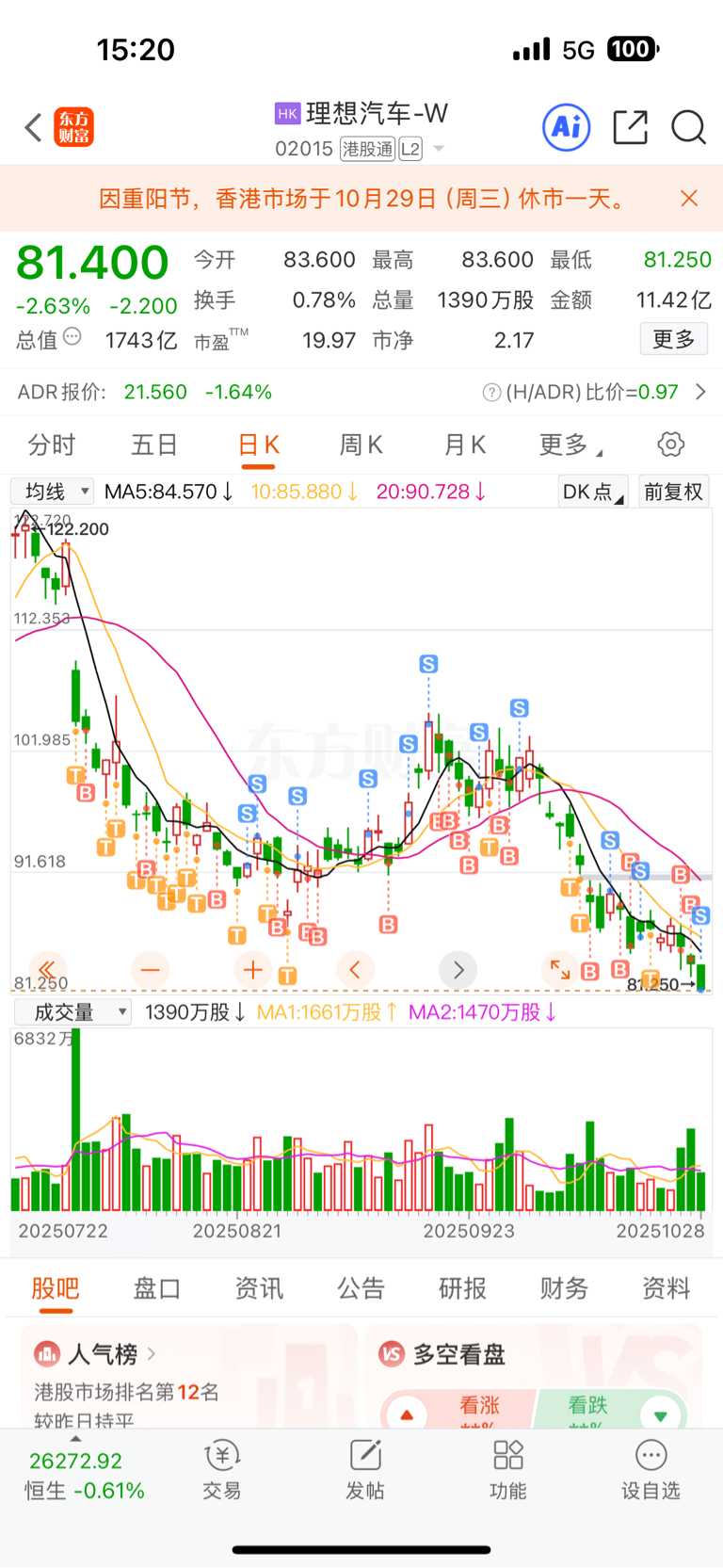723x1568 pixels.
Task: Dismiss the holiday notice banner
Action: pos(689,198)
